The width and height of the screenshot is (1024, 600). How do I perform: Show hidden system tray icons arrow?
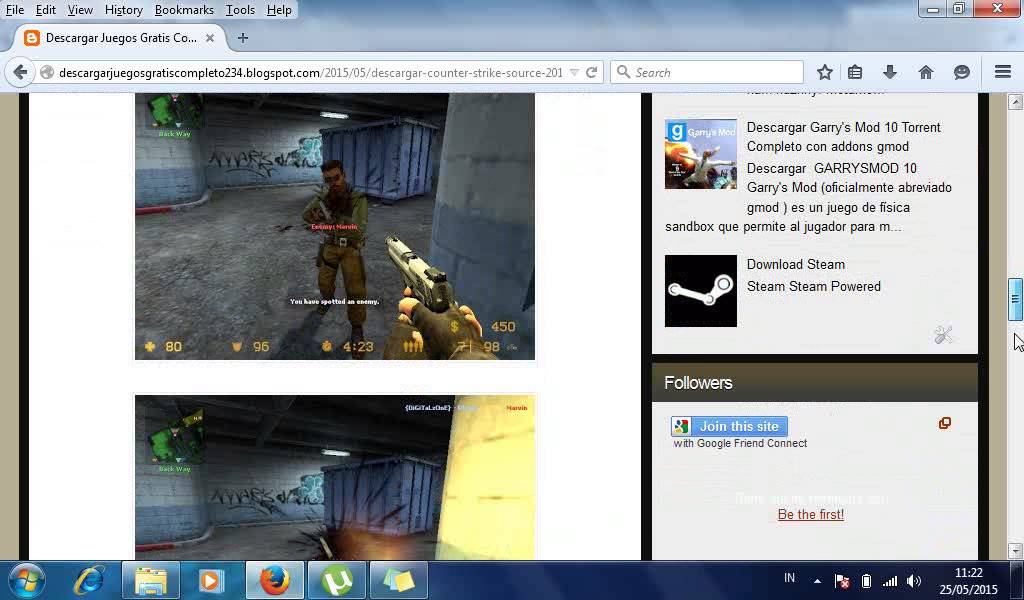(x=817, y=580)
